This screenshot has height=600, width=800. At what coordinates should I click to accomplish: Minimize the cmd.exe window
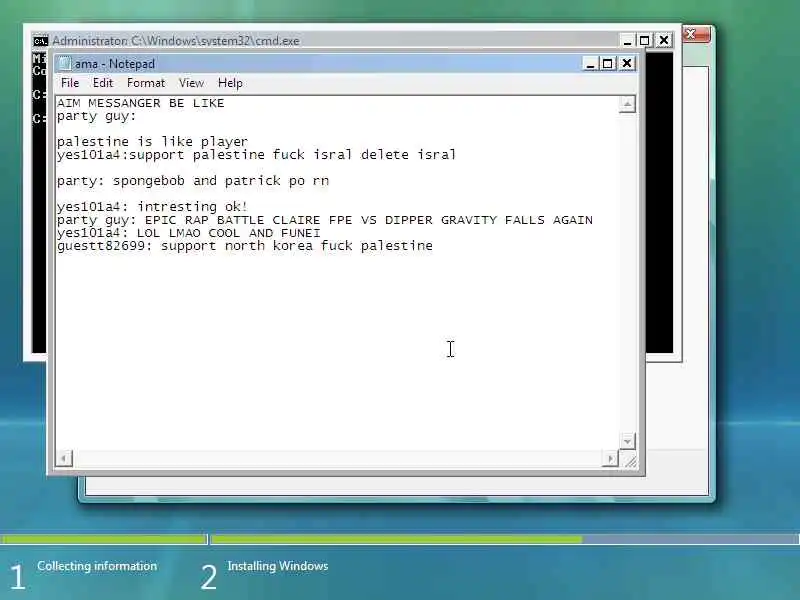[x=628, y=40]
